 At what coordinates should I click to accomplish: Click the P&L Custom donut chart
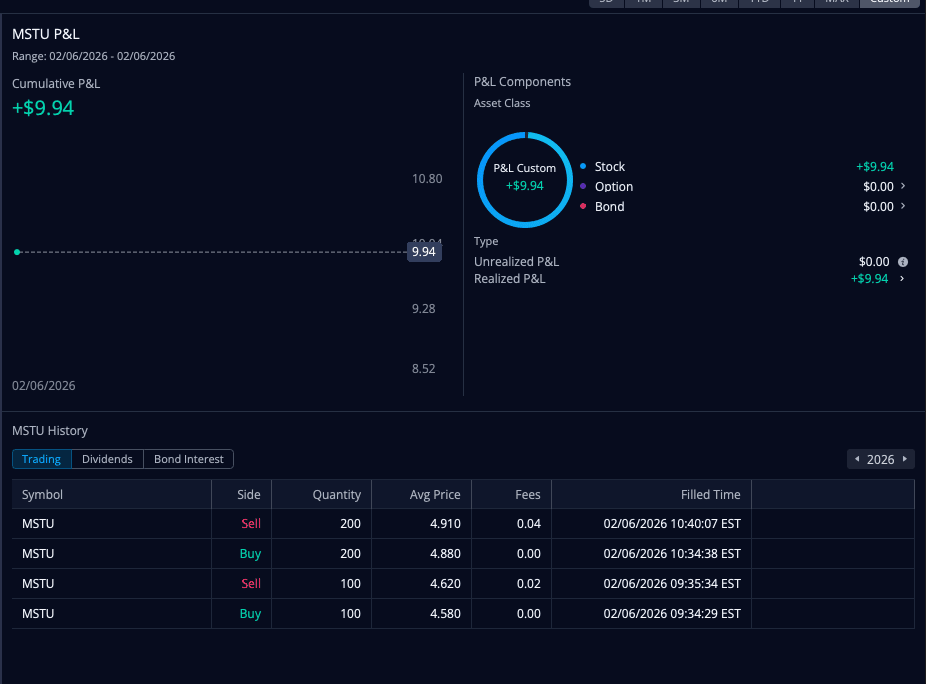point(524,178)
